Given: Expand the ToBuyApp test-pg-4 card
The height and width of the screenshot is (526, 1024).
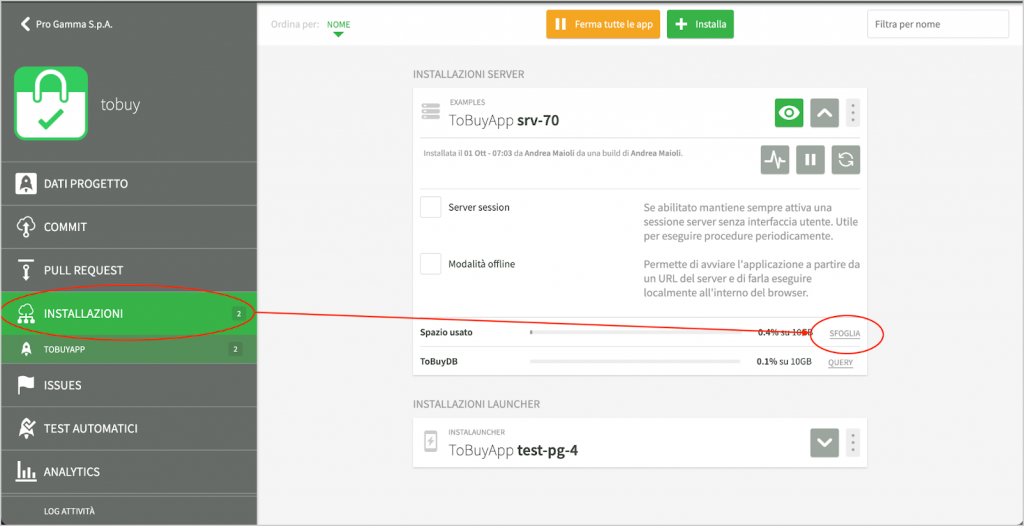Looking at the screenshot, I should [x=825, y=443].
